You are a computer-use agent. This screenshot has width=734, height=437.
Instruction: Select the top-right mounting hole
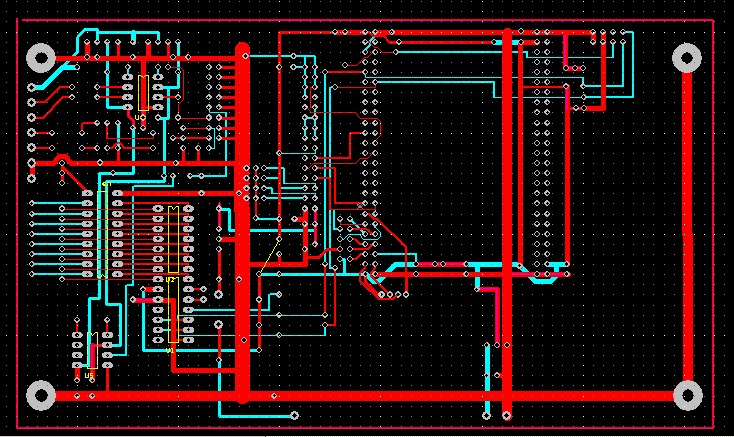click(687, 58)
